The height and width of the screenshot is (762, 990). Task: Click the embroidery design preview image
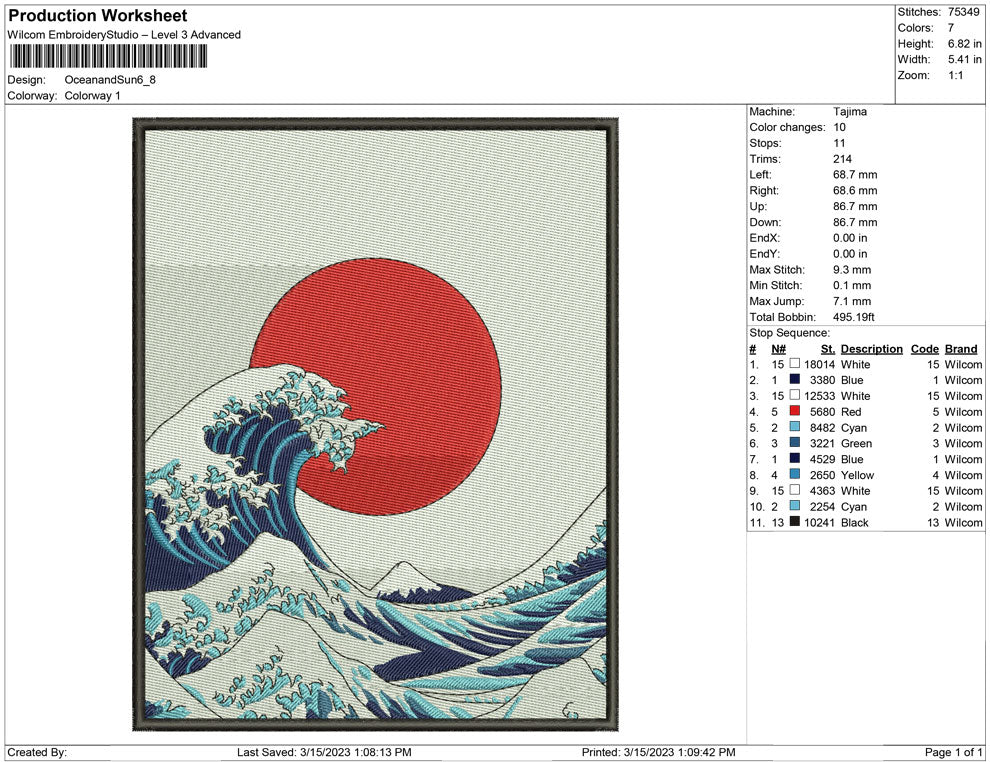(x=375, y=424)
